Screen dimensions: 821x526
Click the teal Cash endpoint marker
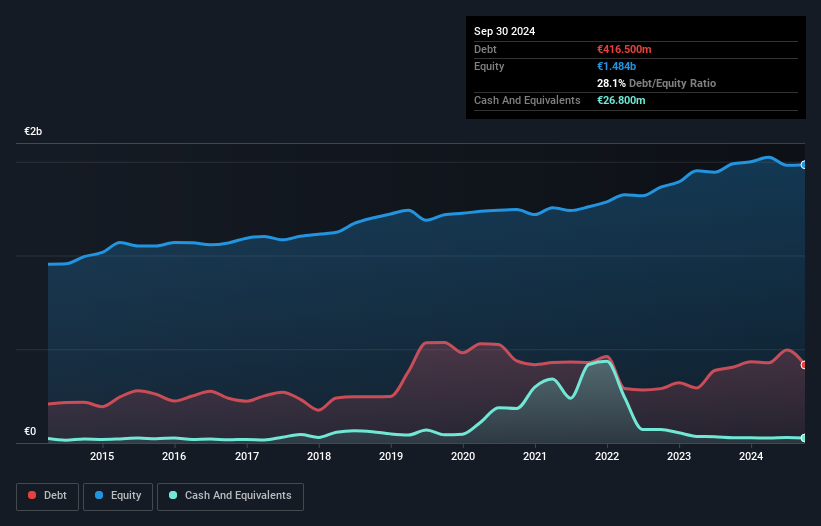pyautogui.click(x=804, y=438)
